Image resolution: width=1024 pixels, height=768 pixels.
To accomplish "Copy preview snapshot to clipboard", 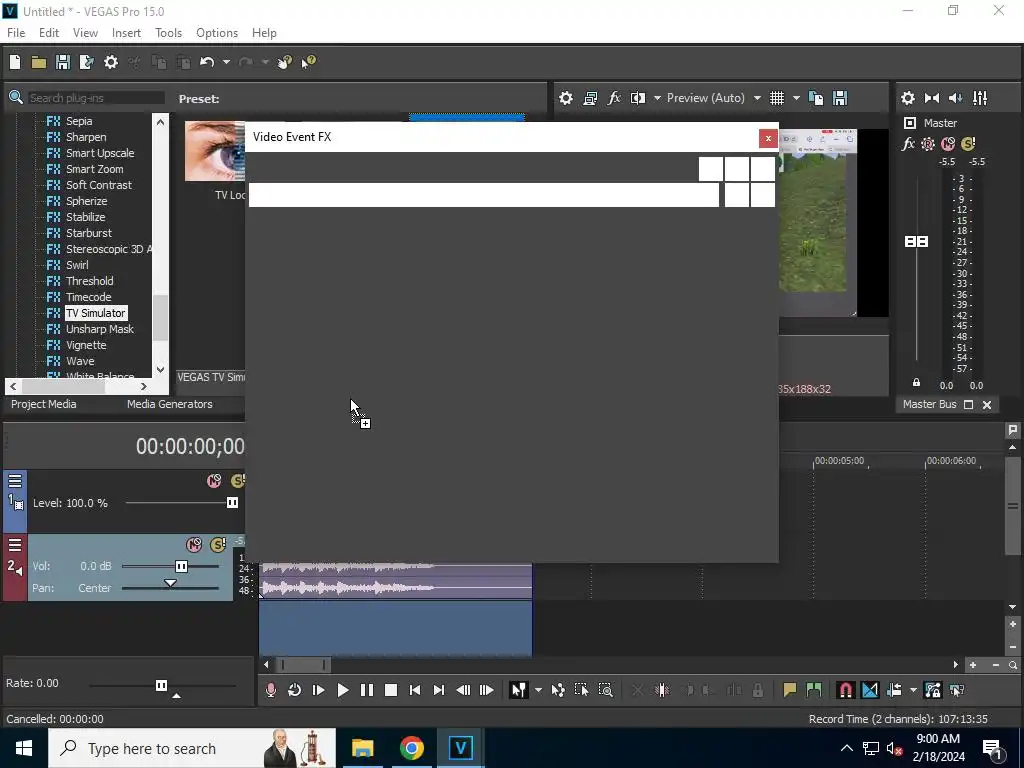I will click(x=816, y=98).
